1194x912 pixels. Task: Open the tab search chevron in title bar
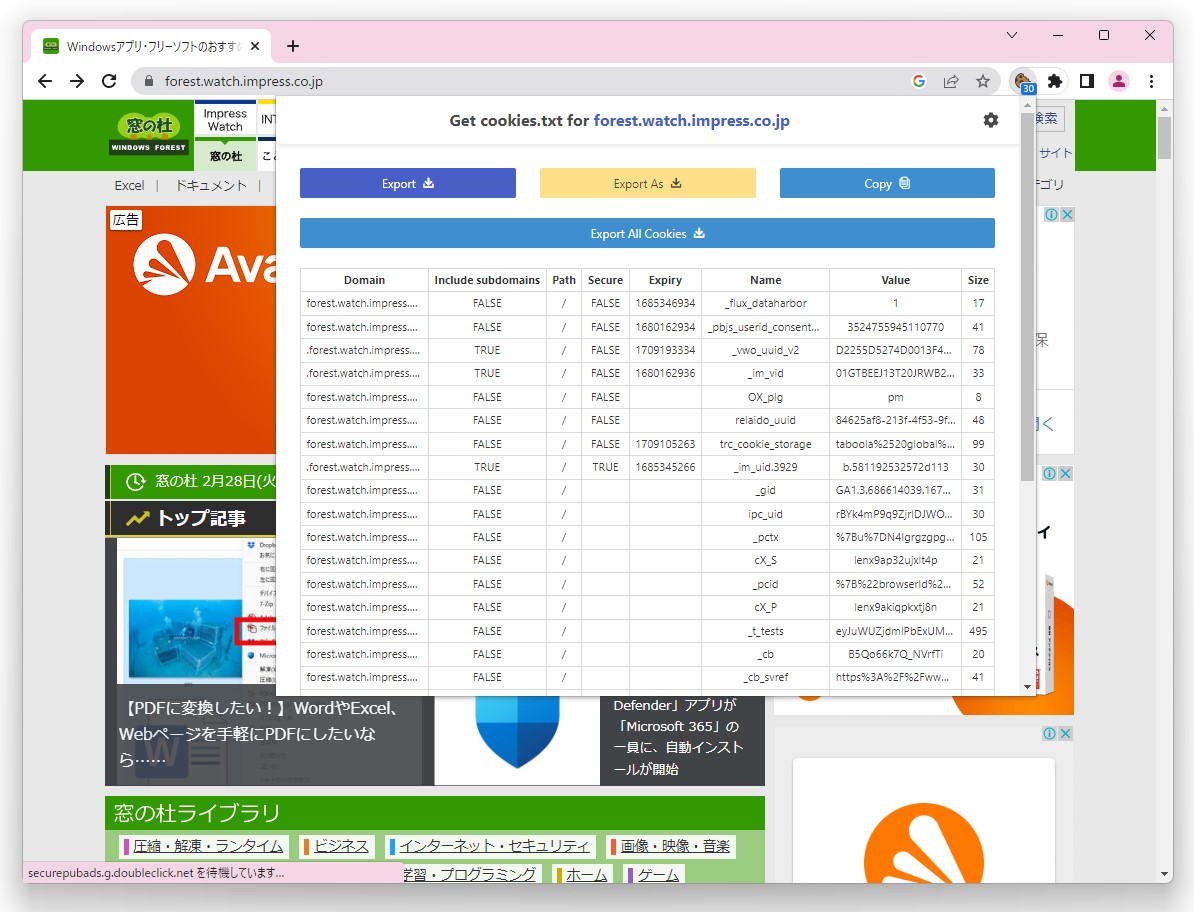[1012, 35]
